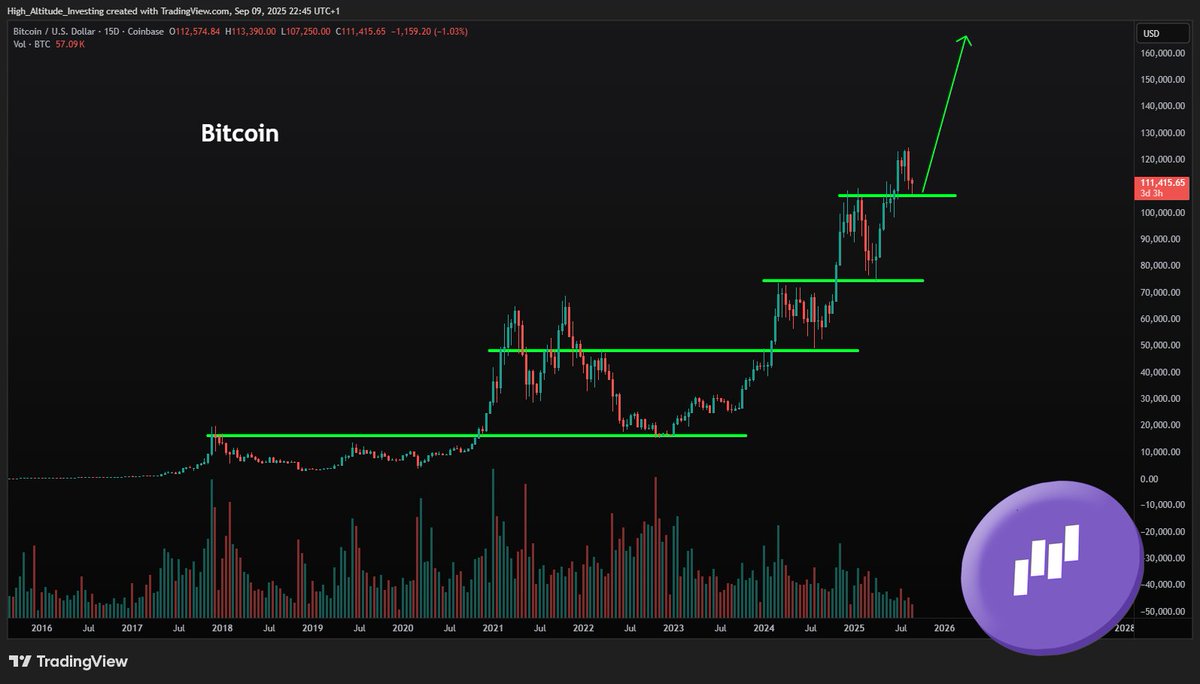
Task: Click the 2024 label on time axis
Action: 763,629
